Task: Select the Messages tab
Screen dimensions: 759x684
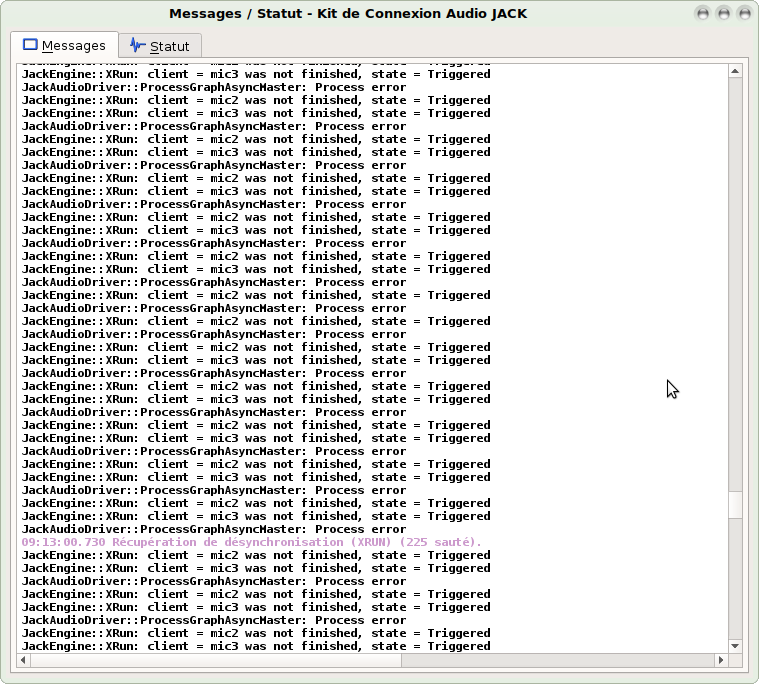Action: click(x=64, y=45)
